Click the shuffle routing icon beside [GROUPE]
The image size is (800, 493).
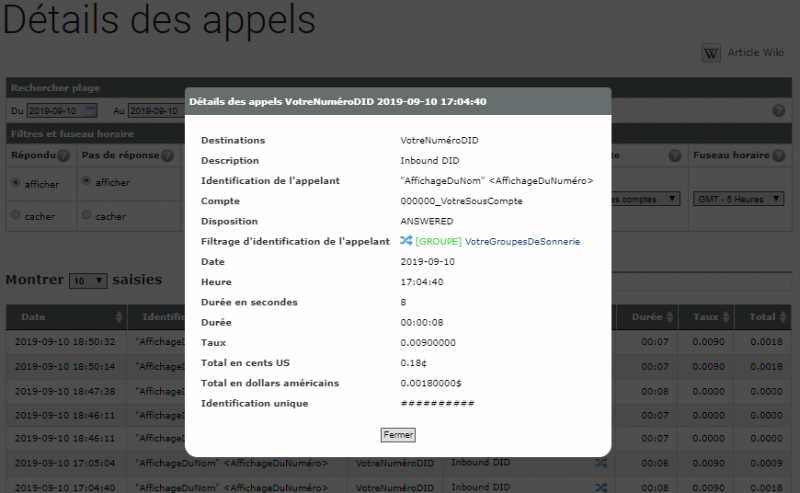[406, 240]
